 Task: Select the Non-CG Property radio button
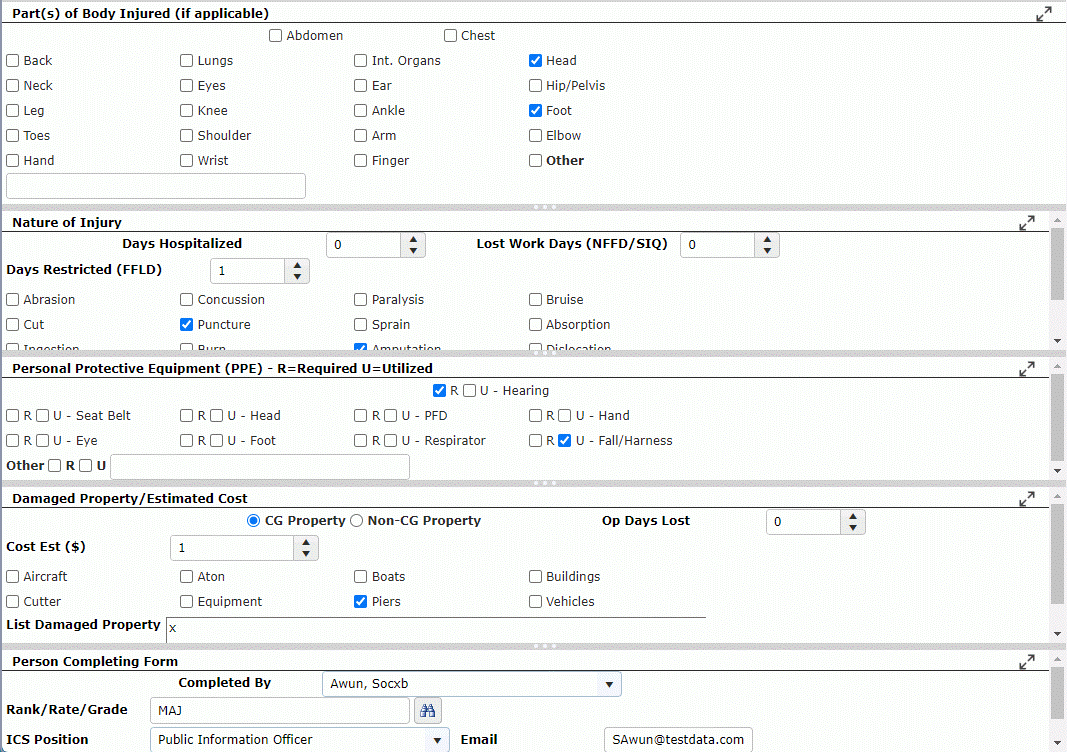356,521
